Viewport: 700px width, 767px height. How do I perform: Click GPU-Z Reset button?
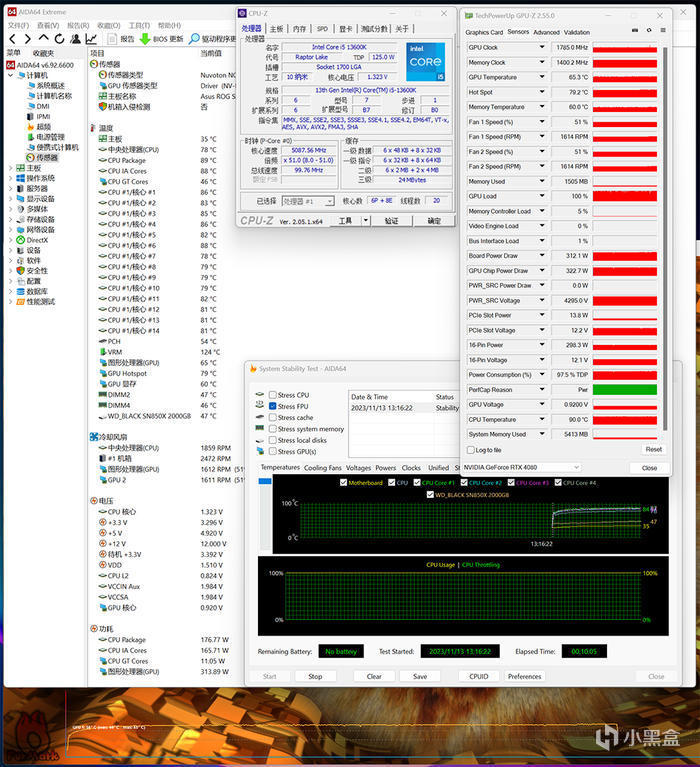coord(654,449)
